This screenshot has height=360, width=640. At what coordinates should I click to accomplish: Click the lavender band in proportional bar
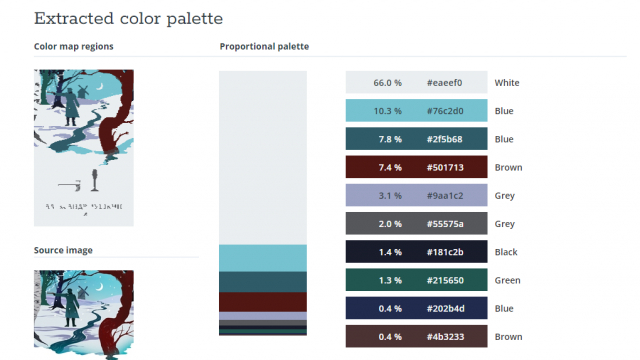[263, 316]
